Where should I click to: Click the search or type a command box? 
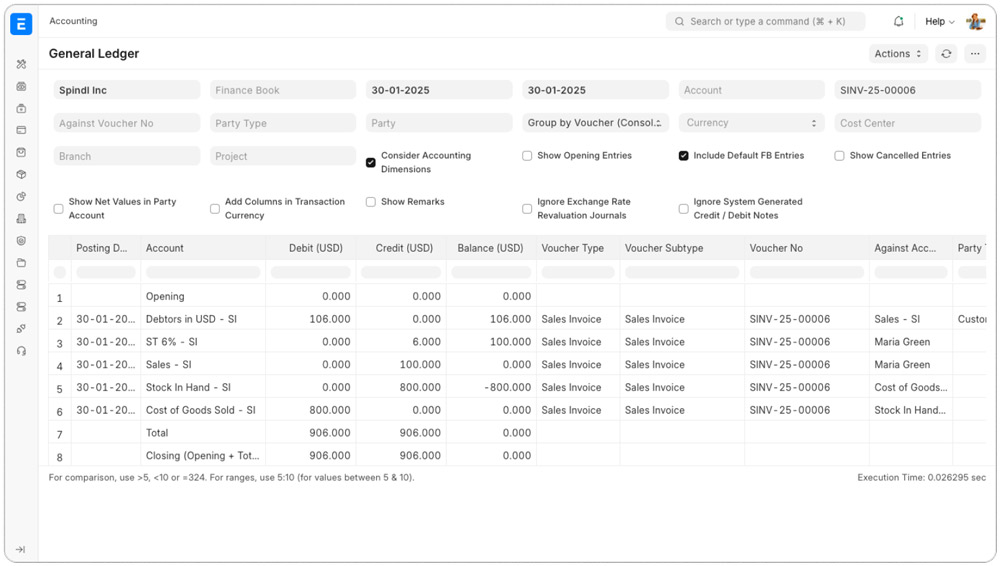pos(765,21)
